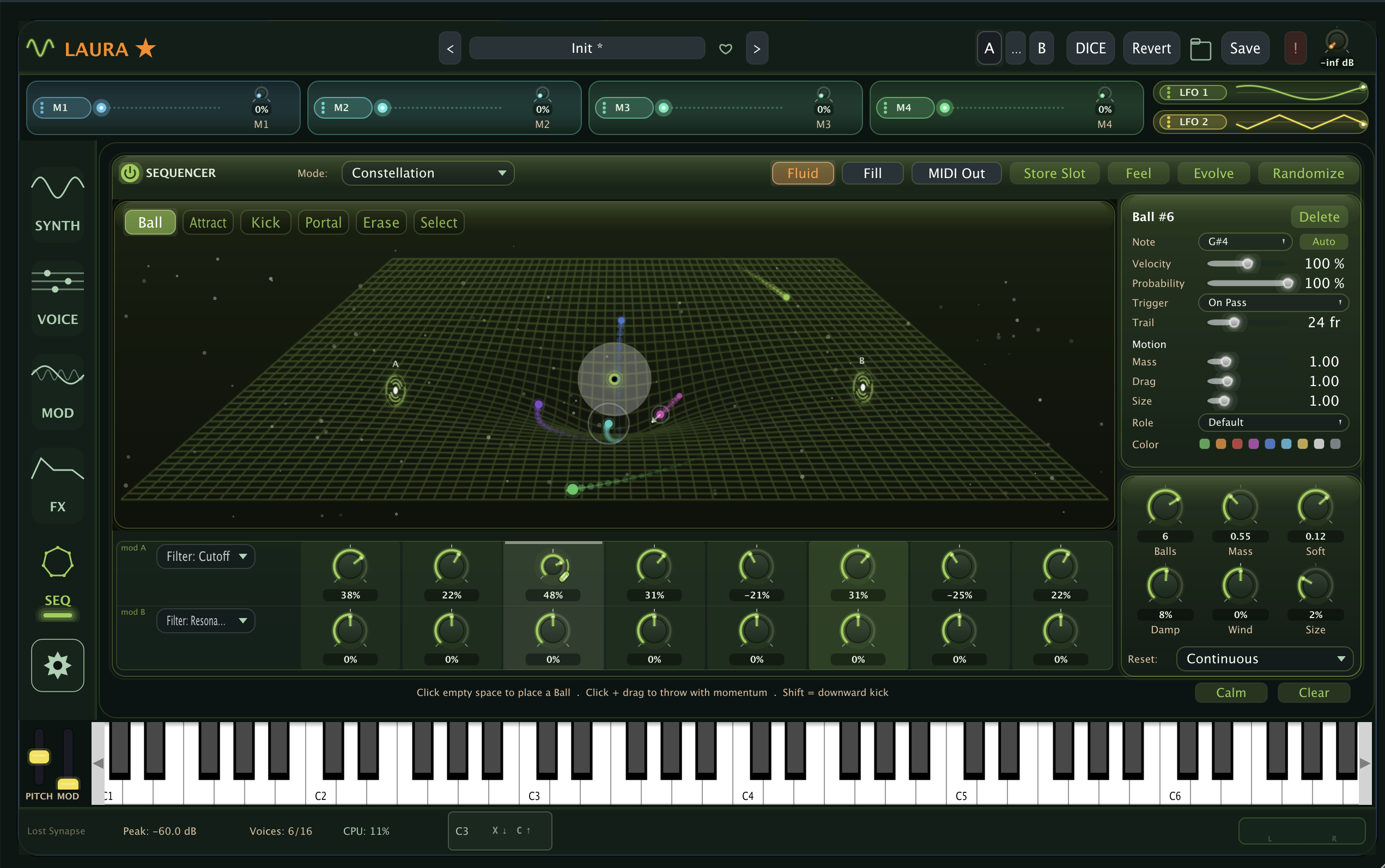Screen dimensions: 1385x868
Task: Open the preset folder browser icon
Action: [x=1200, y=49]
